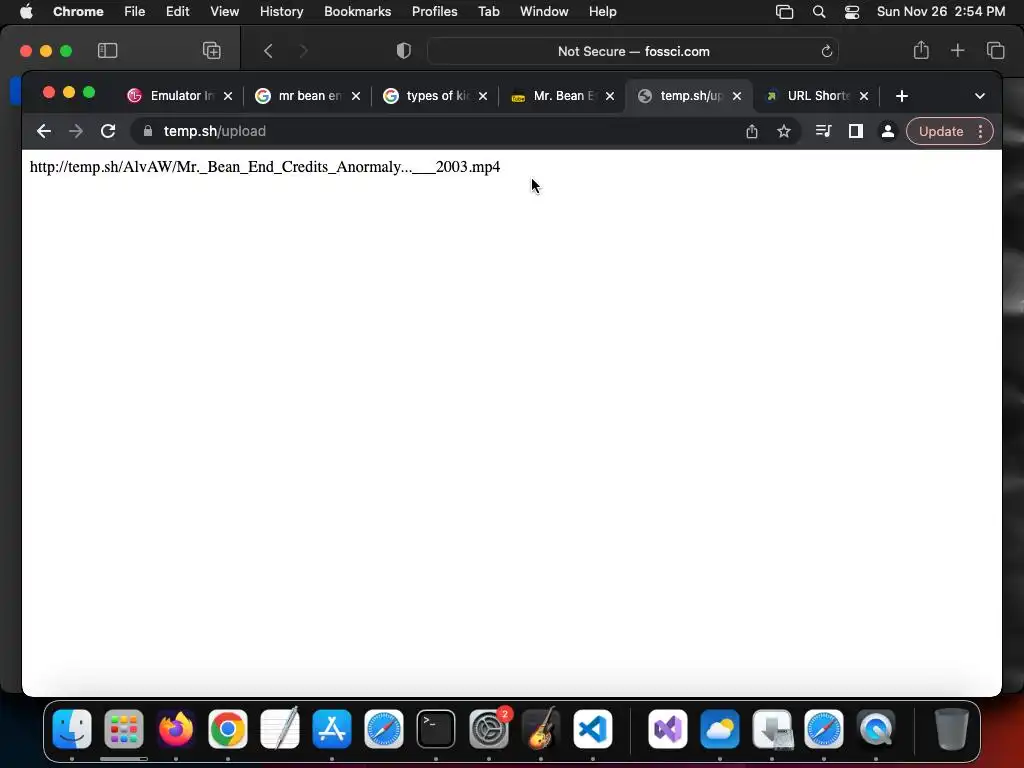This screenshot has width=1024, height=768.
Task: Go back in Chrome navigation
Action: (44, 131)
